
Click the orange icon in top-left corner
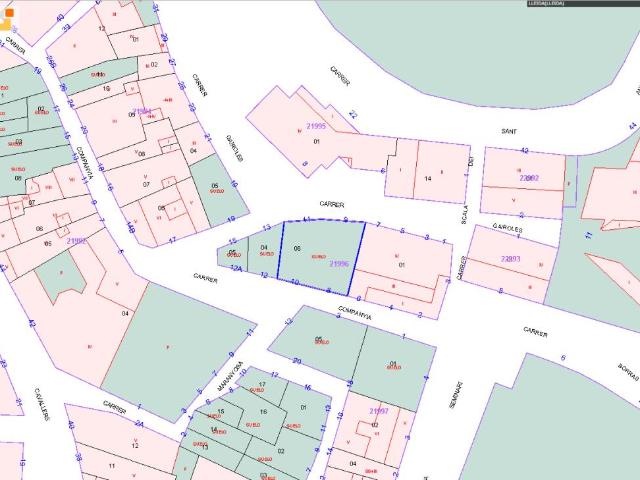pyautogui.click(x=8, y=13)
